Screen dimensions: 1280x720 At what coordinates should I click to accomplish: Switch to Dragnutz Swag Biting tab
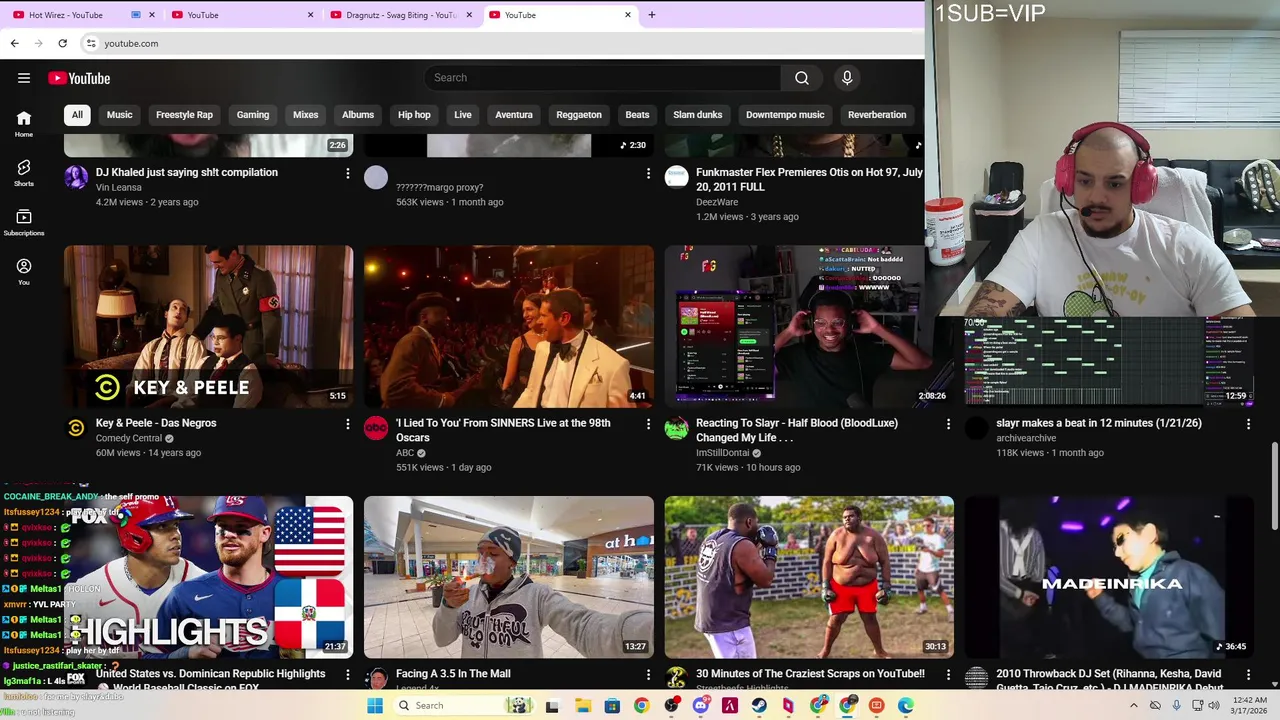(x=398, y=15)
